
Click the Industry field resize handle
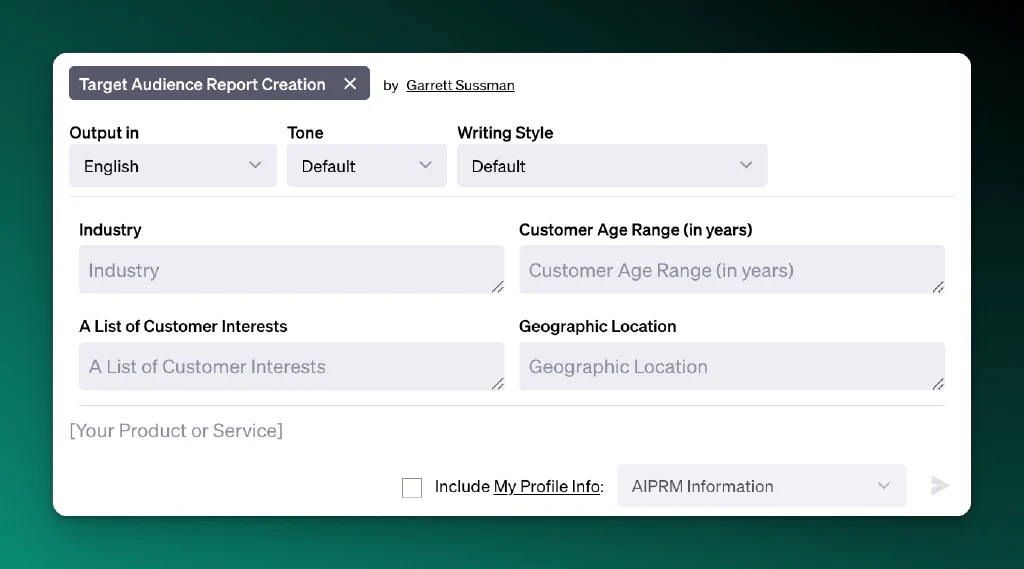pyautogui.click(x=498, y=287)
